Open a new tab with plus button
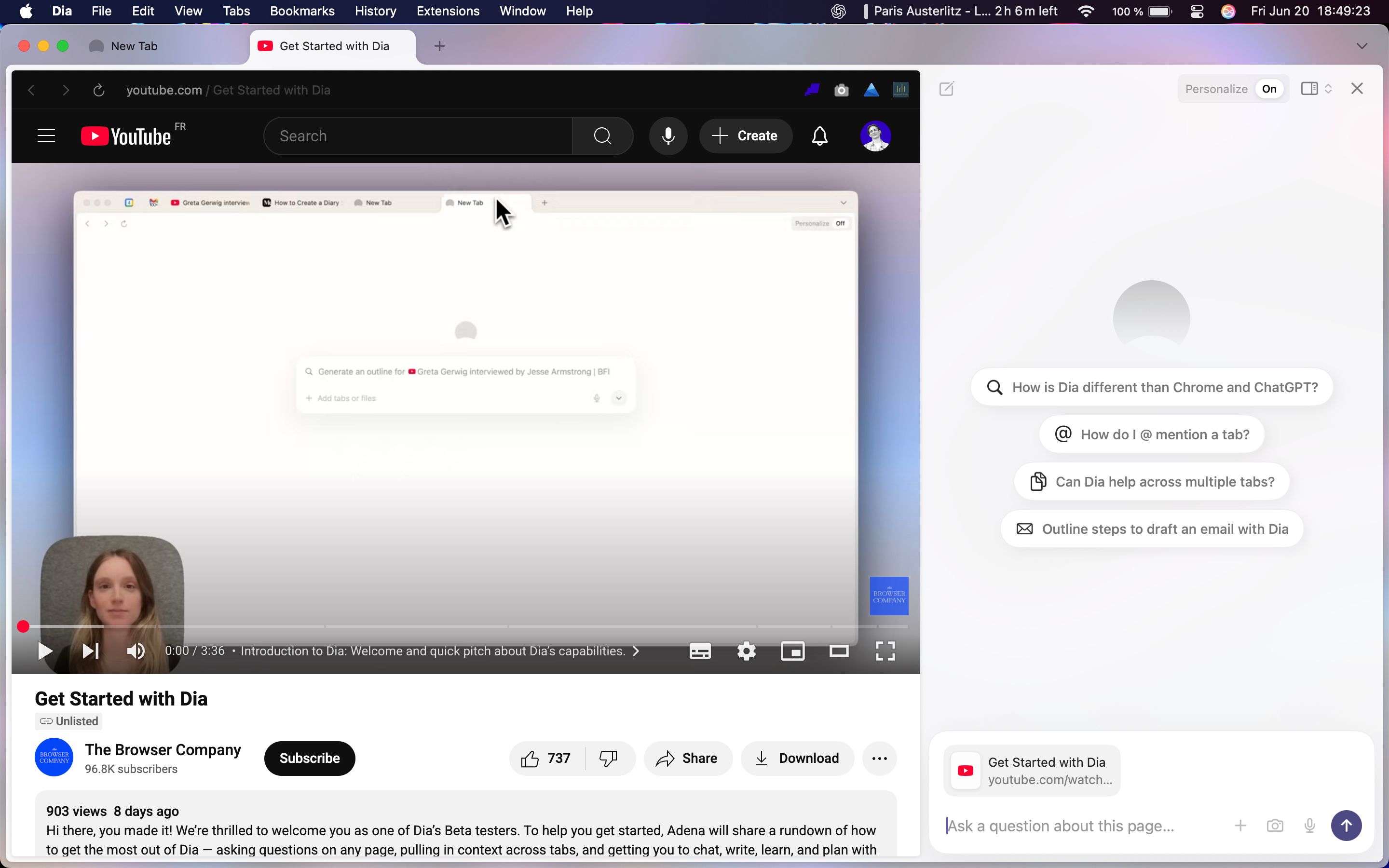The height and width of the screenshot is (868, 1389). (440, 46)
